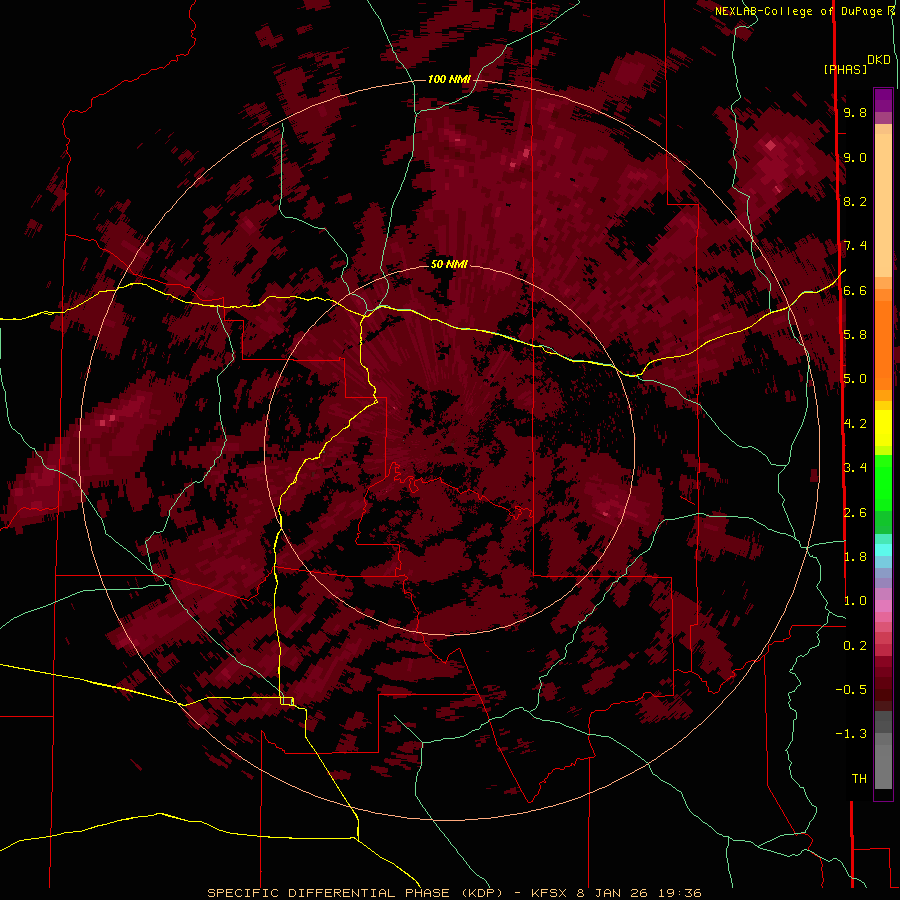The height and width of the screenshot is (900, 900).
Task: Click the 2.6 value on the scale
Action: 855,513
